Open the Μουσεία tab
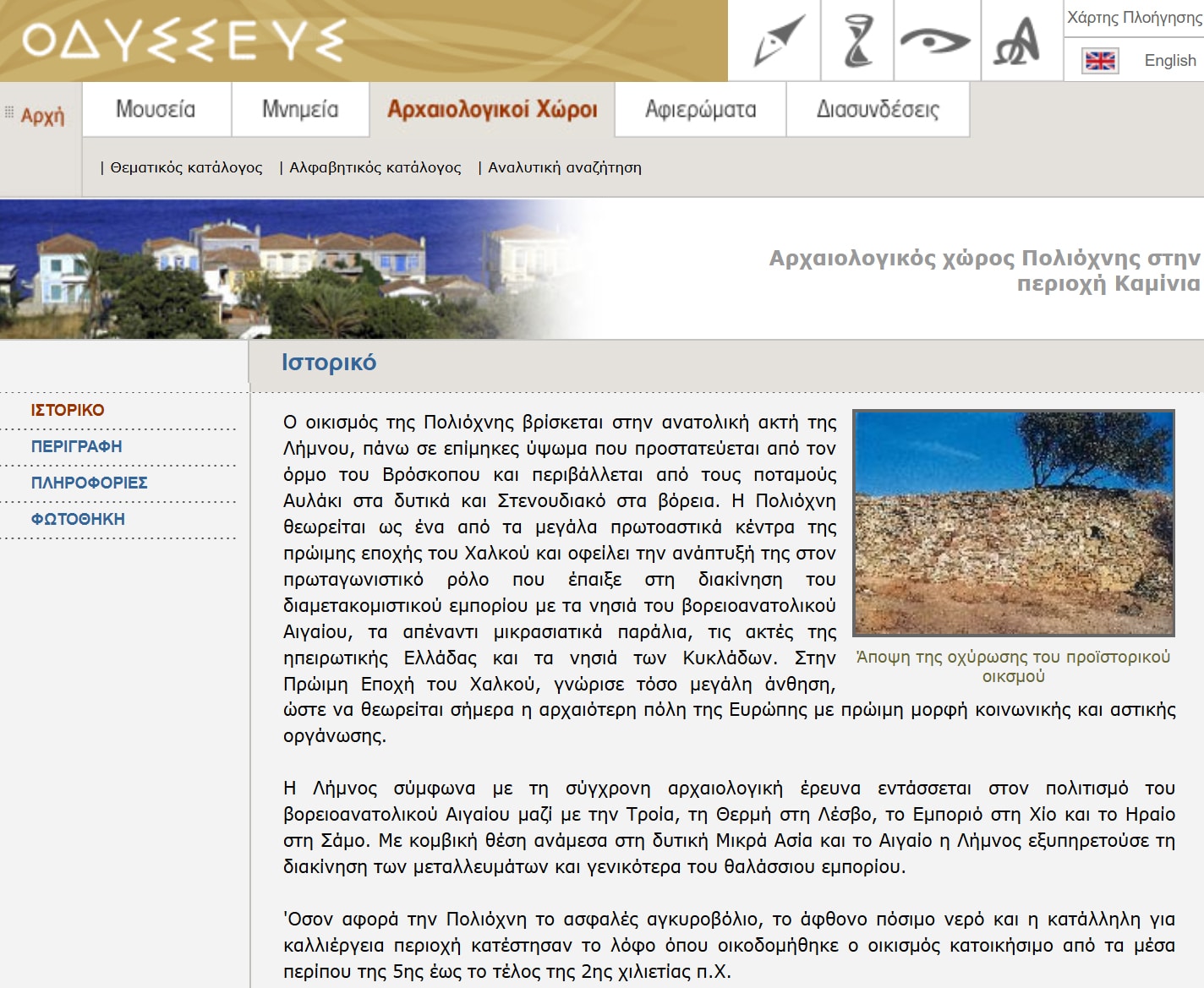The image size is (1204, 988). pos(156,109)
